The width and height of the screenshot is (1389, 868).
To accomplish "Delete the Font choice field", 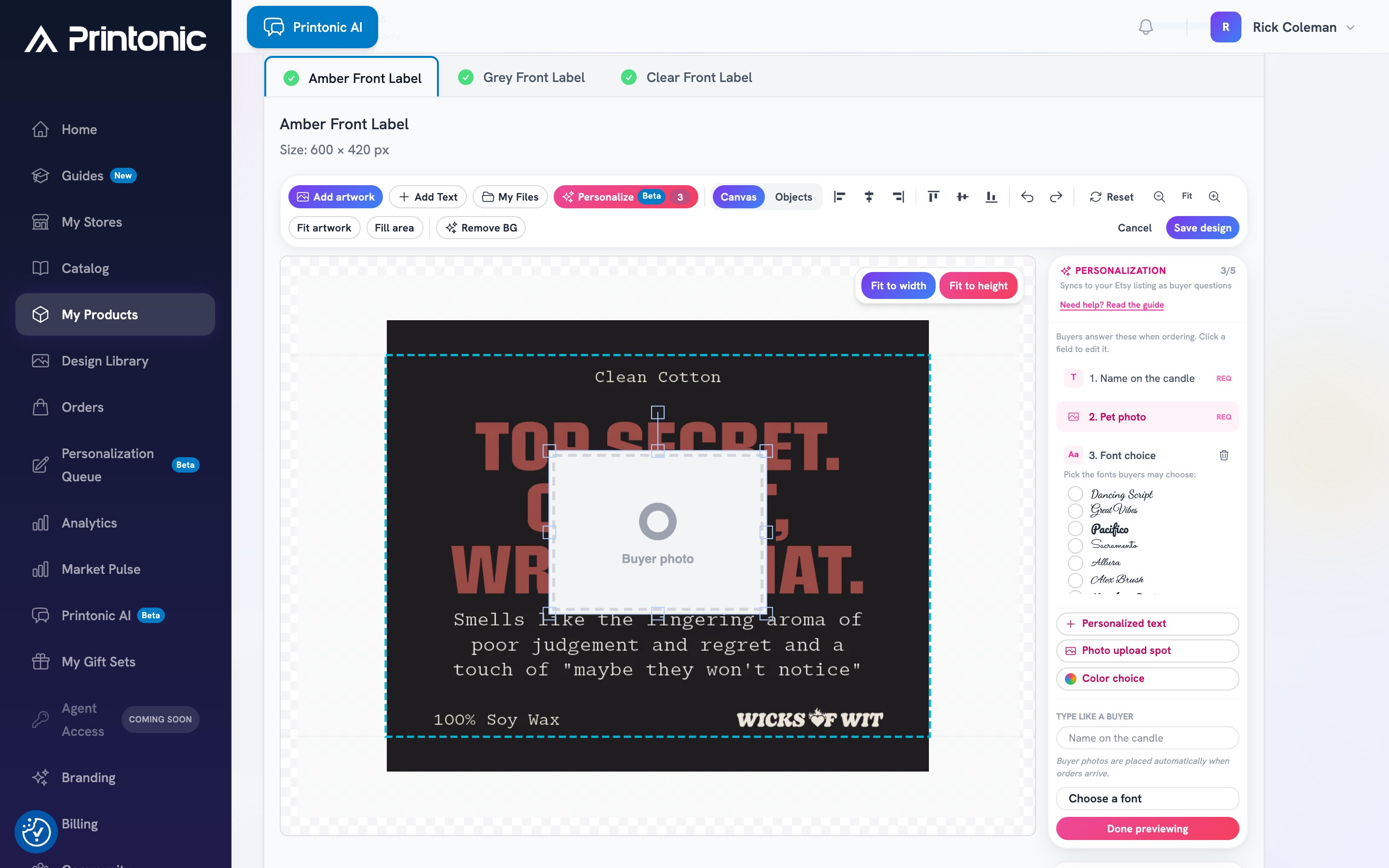I will click(1224, 455).
